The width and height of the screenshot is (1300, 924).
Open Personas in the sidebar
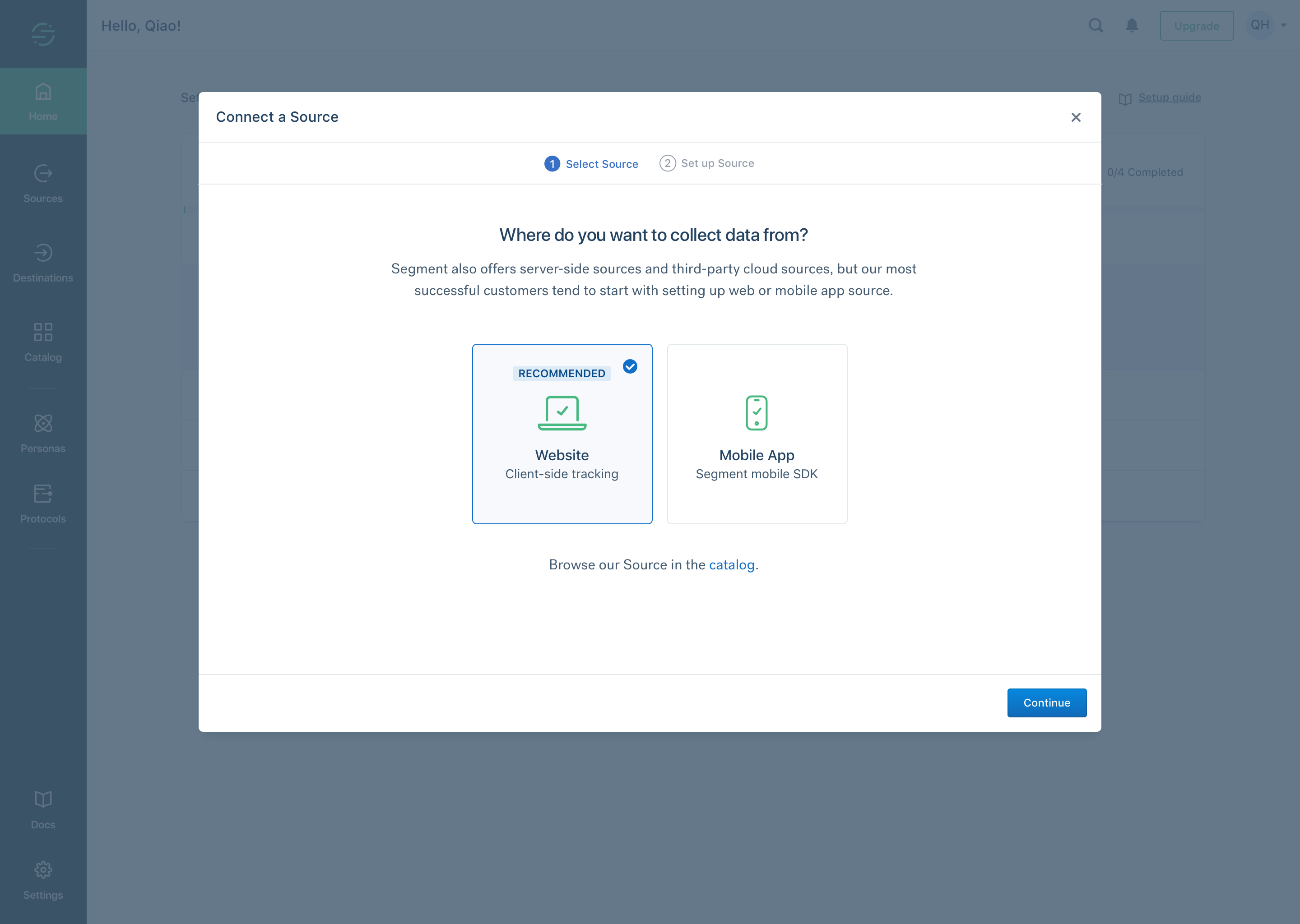pyautogui.click(x=43, y=434)
